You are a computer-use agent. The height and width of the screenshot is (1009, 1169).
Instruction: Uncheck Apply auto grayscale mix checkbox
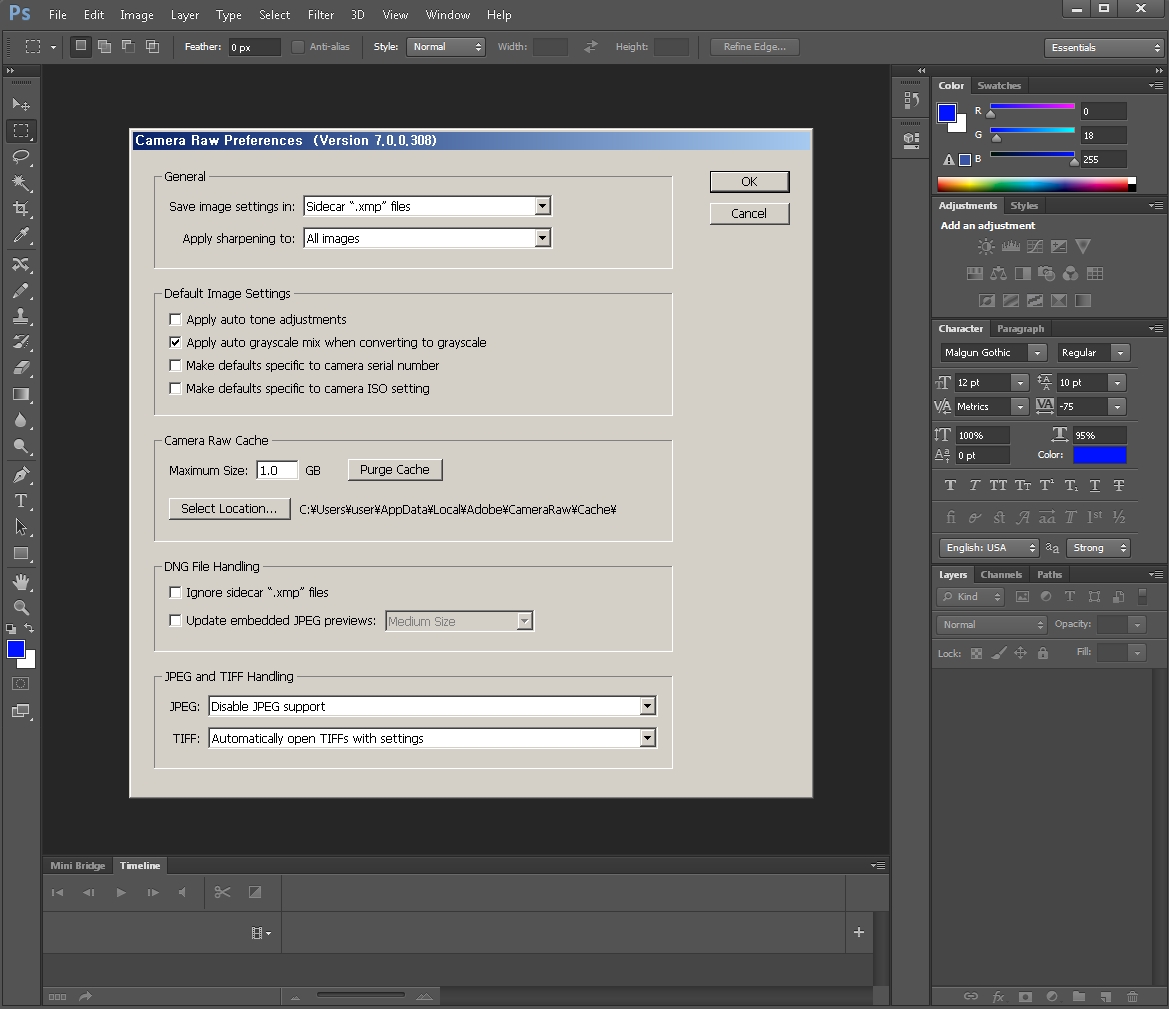click(175, 342)
